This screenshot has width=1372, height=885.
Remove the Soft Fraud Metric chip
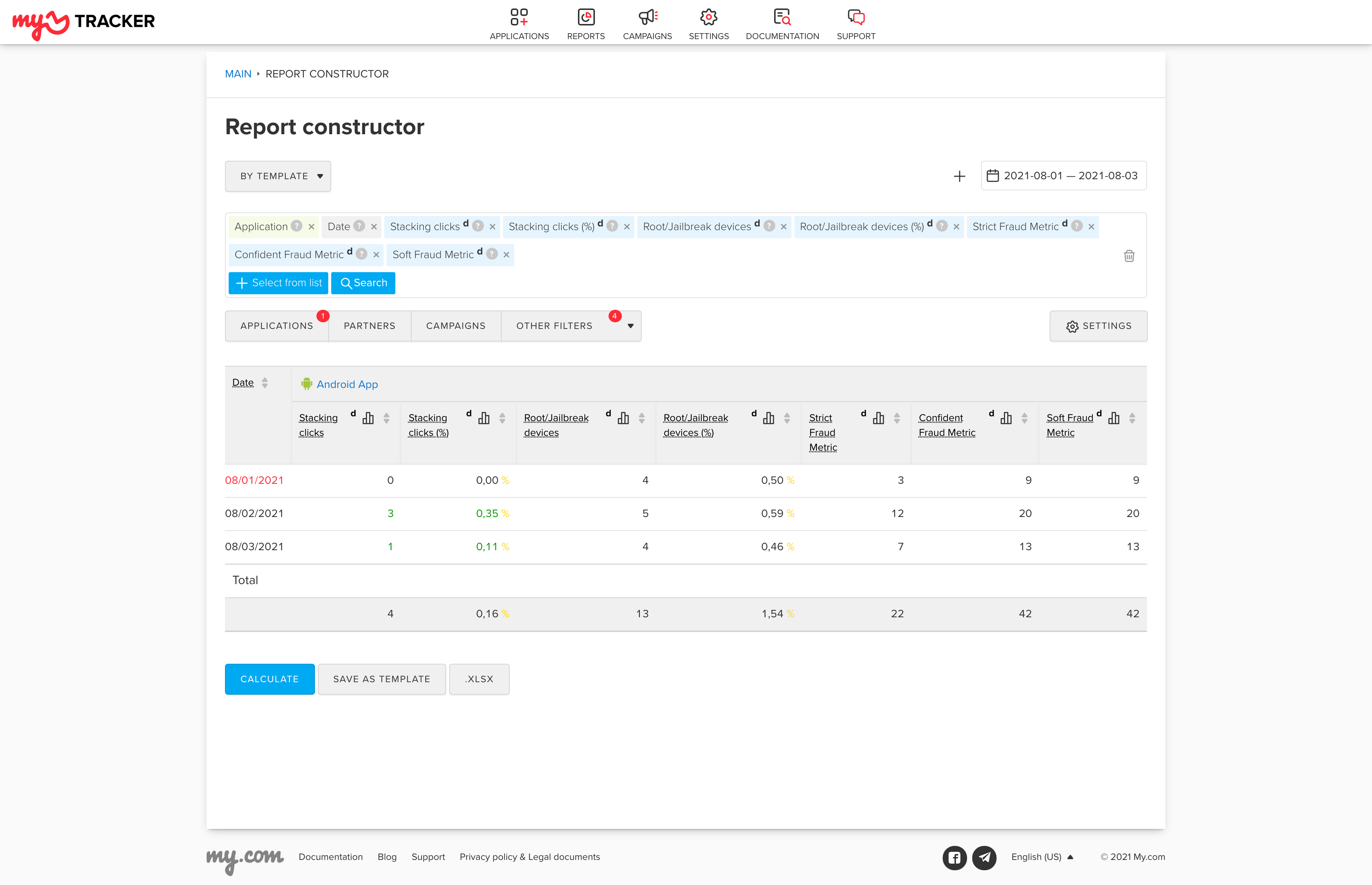[x=506, y=254]
